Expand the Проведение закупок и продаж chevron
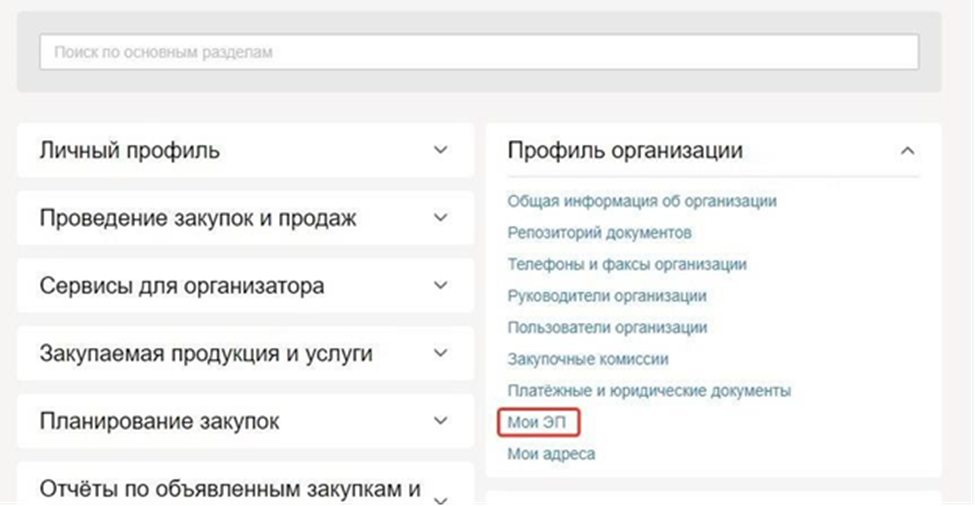The height and width of the screenshot is (506, 975). (x=441, y=218)
